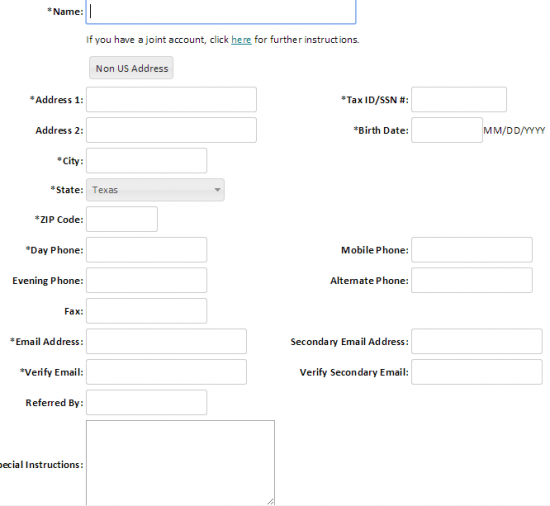Viewport: 550px width, 506px height.
Task: Select the Verify Email input
Action: click(166, 372)
